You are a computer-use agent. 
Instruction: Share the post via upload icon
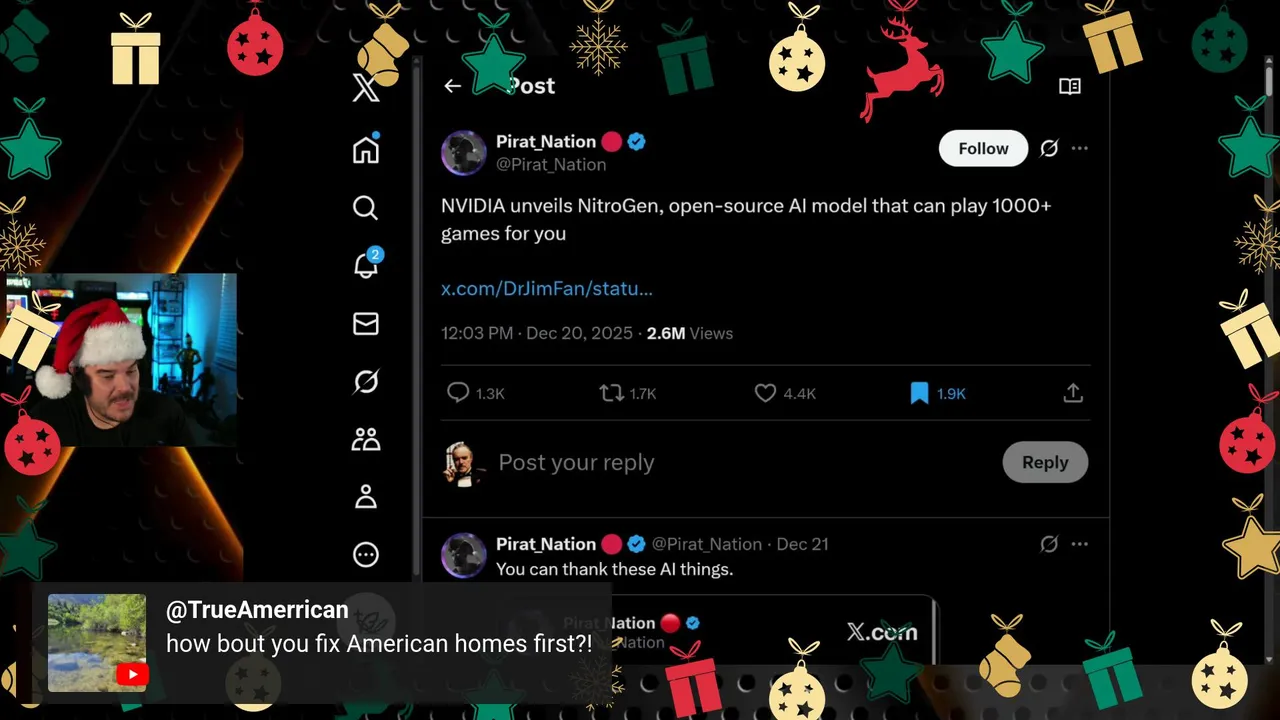[x=1073, y=394]
